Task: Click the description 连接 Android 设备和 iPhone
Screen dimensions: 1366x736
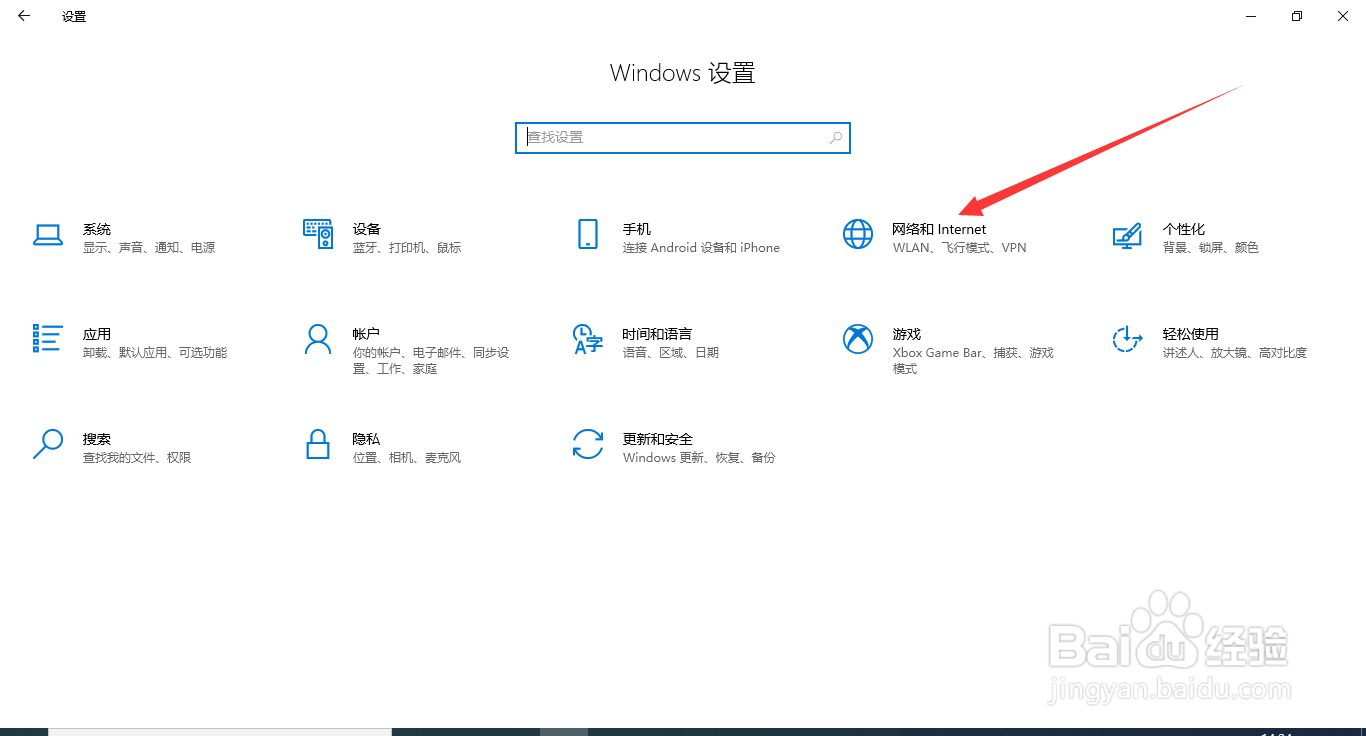Action: (x=701, y=248)
